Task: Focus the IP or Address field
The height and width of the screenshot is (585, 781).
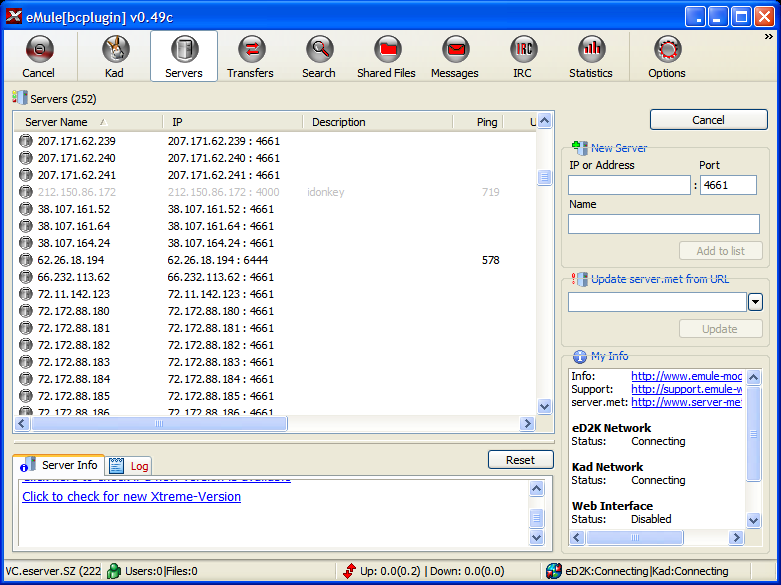Action: [630, 185]
